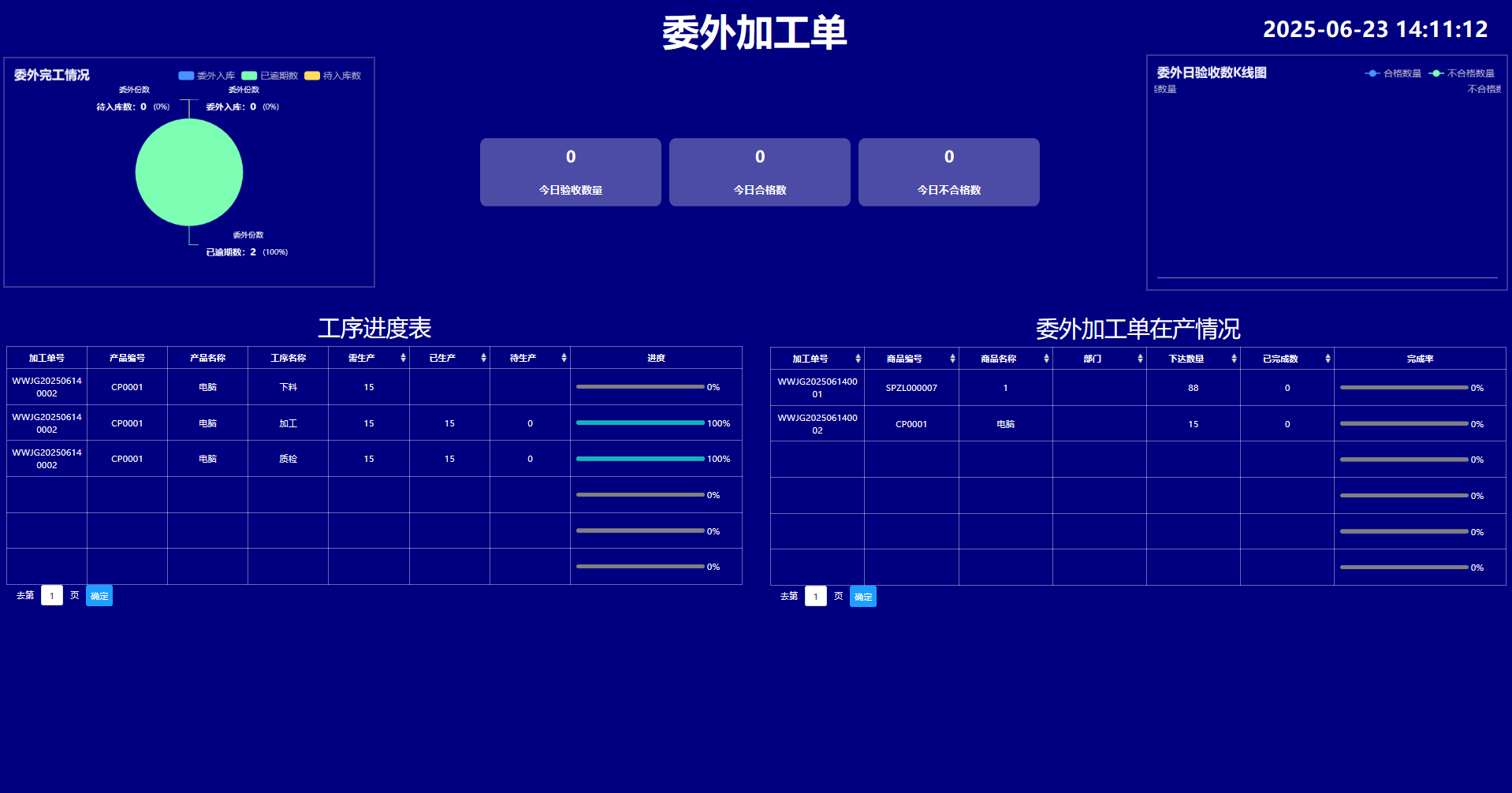The image size is (1512, 793).
Task: Sort the 待生产 column
Action: click(564, 358)
